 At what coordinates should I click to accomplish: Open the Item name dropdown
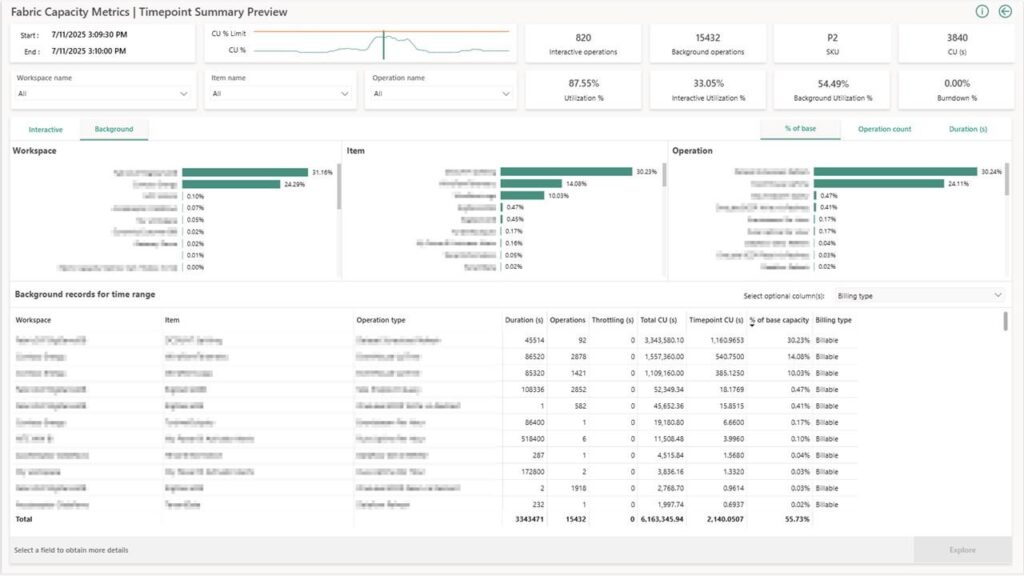tap(280, 93)
